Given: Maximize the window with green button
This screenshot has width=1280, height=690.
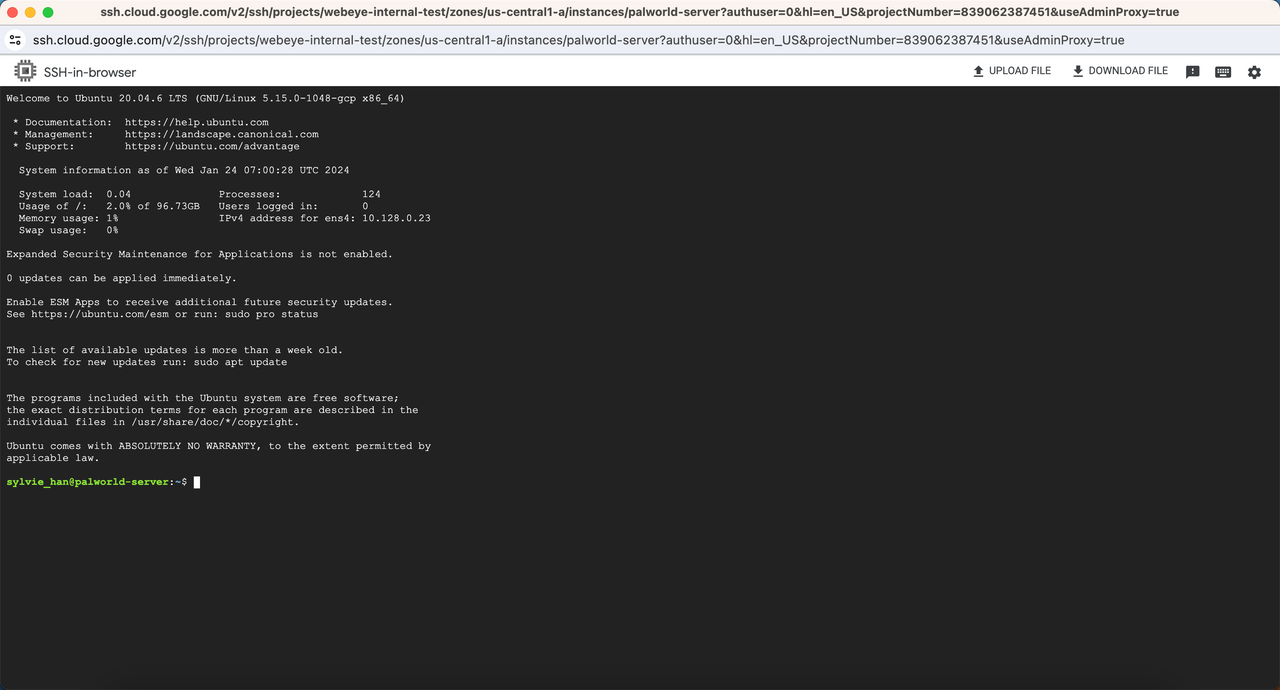Looking at the screenshot, I should tap(48, 12).
